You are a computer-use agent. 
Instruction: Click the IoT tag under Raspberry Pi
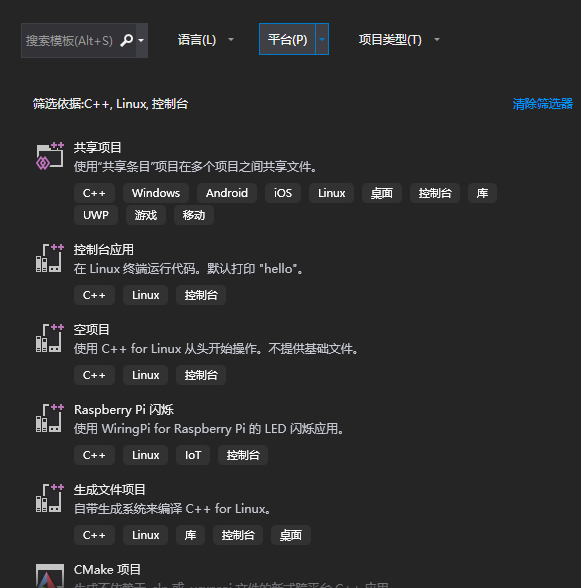[193, 455]
